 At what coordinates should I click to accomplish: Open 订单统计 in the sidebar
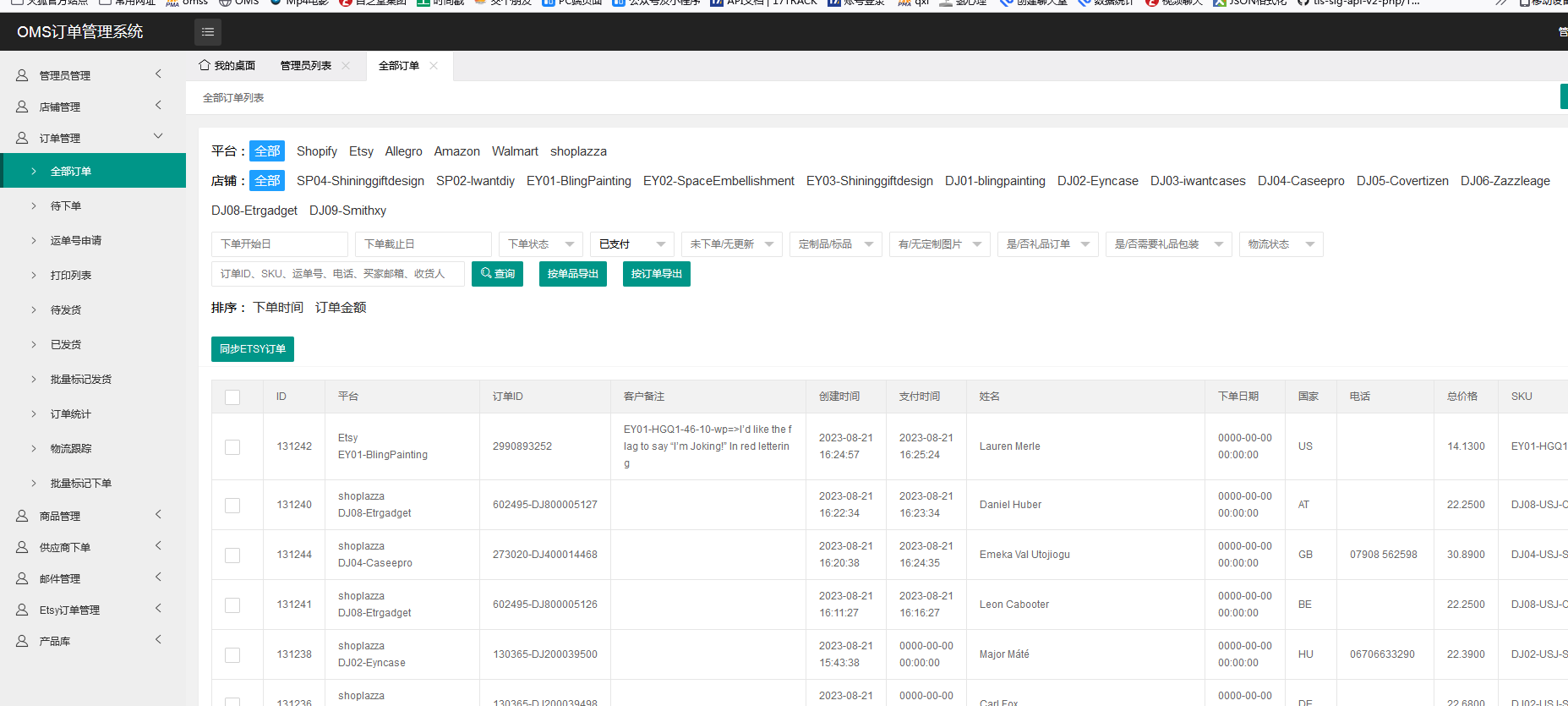click(x=93, y=413)
